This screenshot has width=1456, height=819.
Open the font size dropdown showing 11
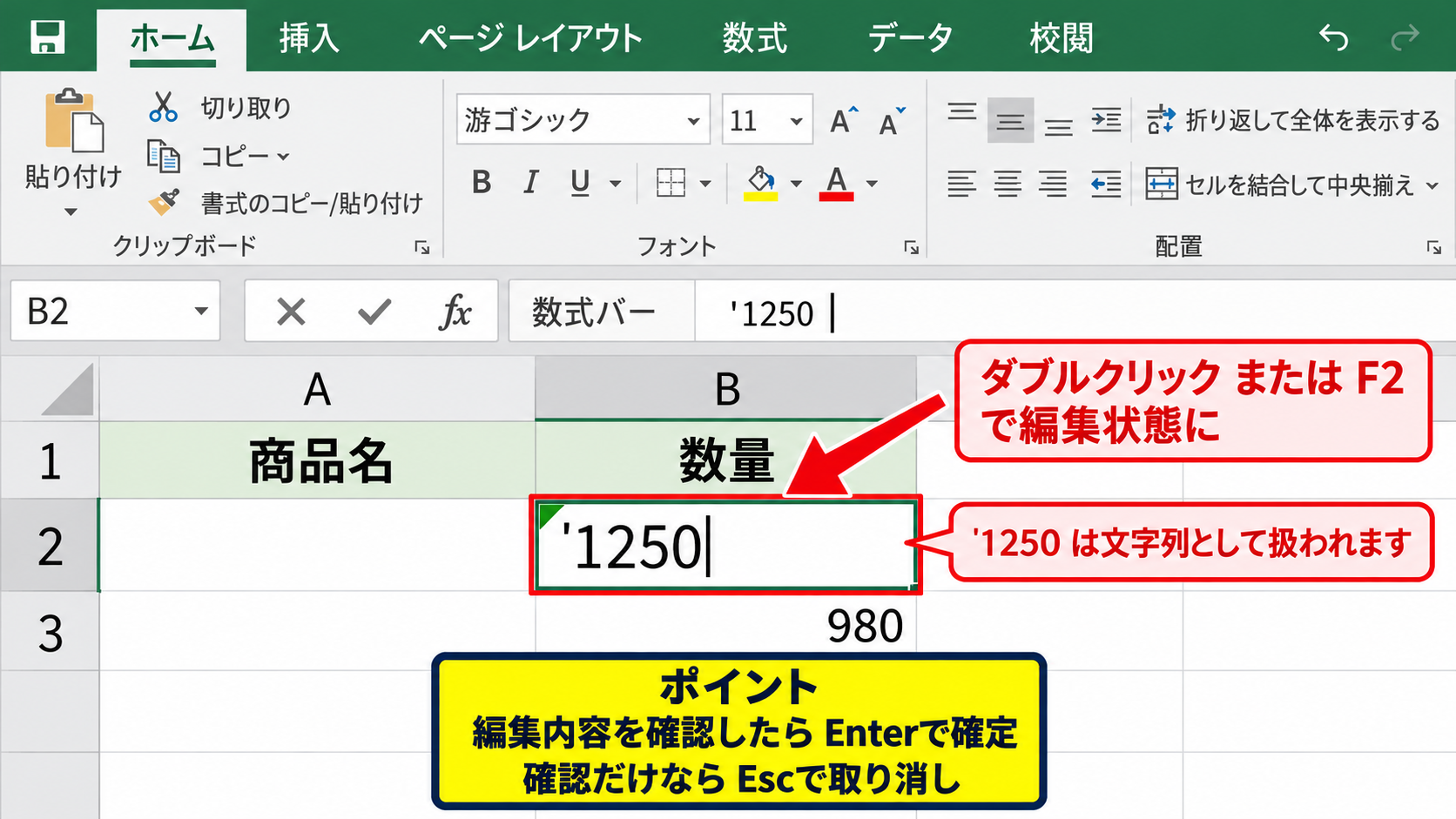[x=796, y=121]
